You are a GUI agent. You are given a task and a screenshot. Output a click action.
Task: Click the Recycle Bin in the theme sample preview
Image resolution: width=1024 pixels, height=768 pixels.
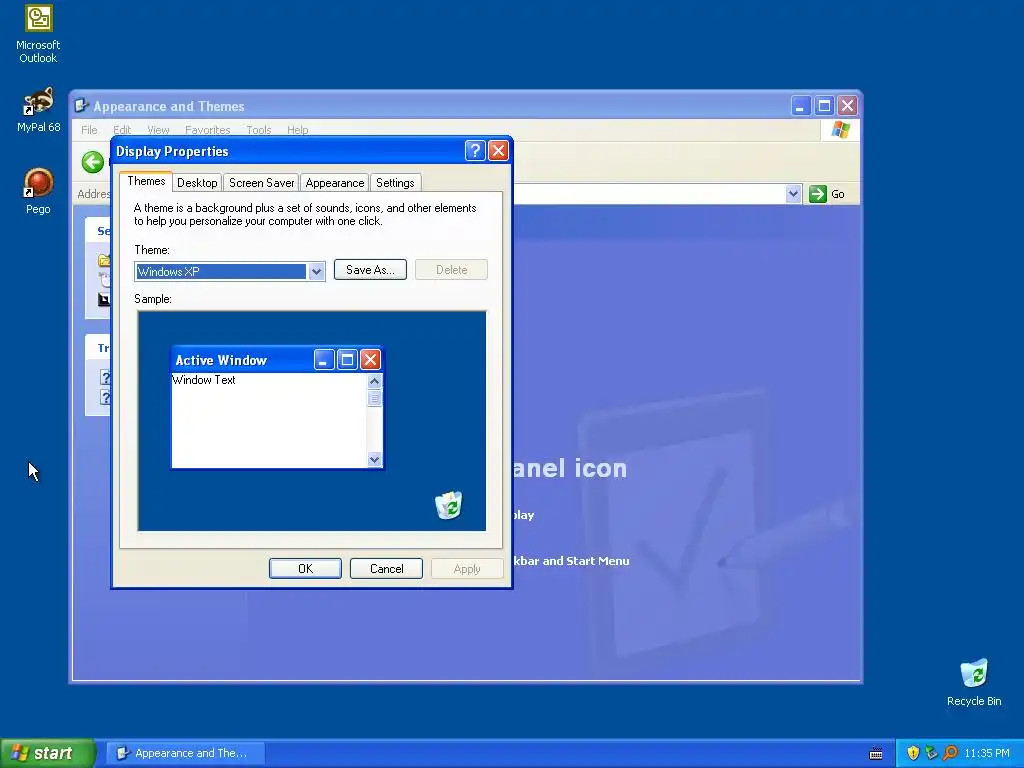pos(449,505)
